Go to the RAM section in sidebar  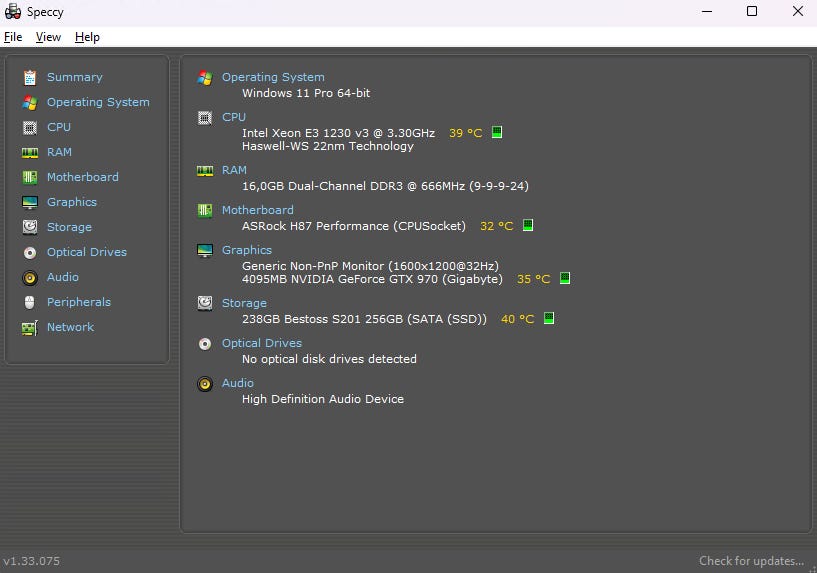click(x=59, y=152)
